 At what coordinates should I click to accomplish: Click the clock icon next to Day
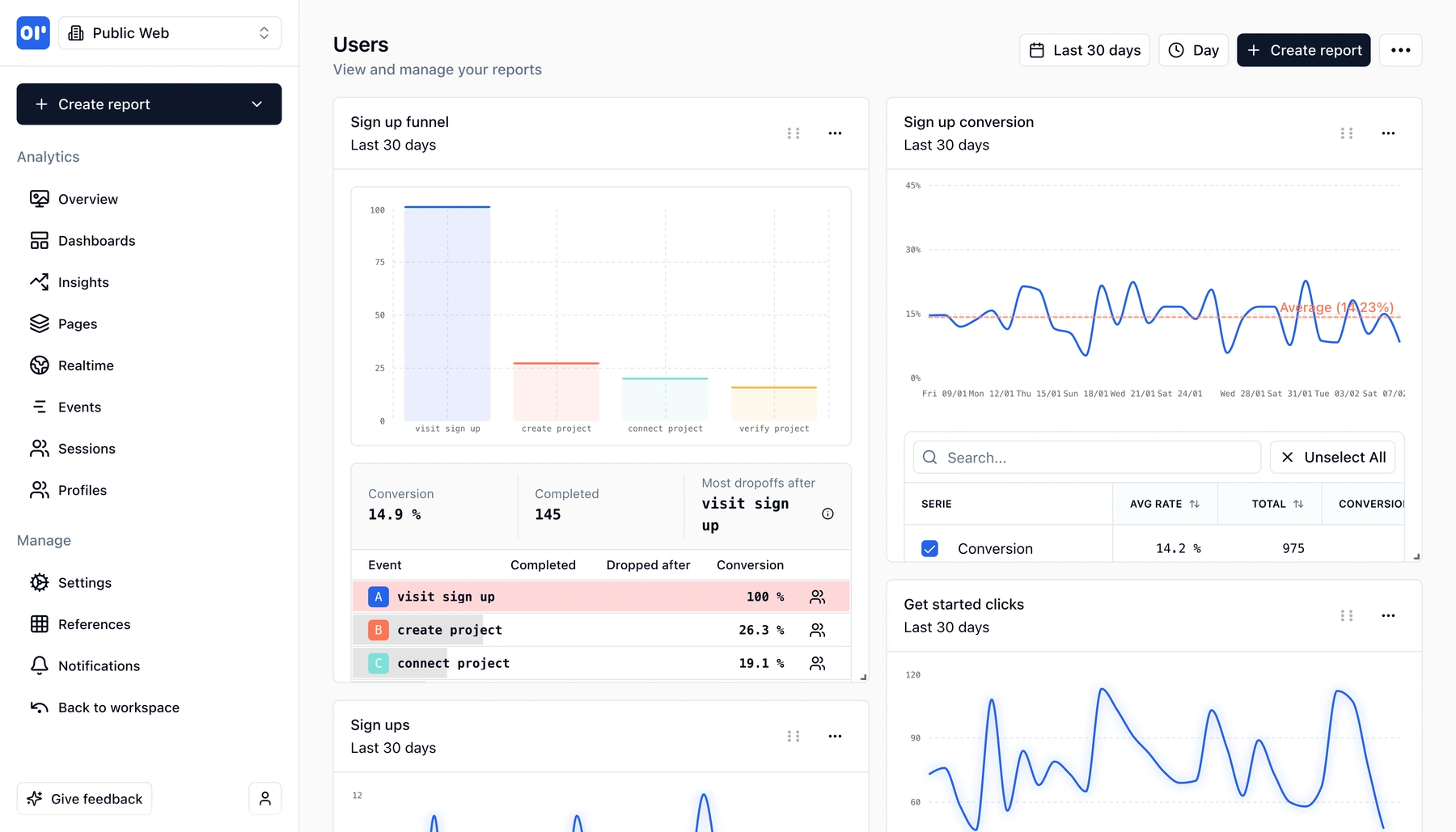(x=1175, y=49)
